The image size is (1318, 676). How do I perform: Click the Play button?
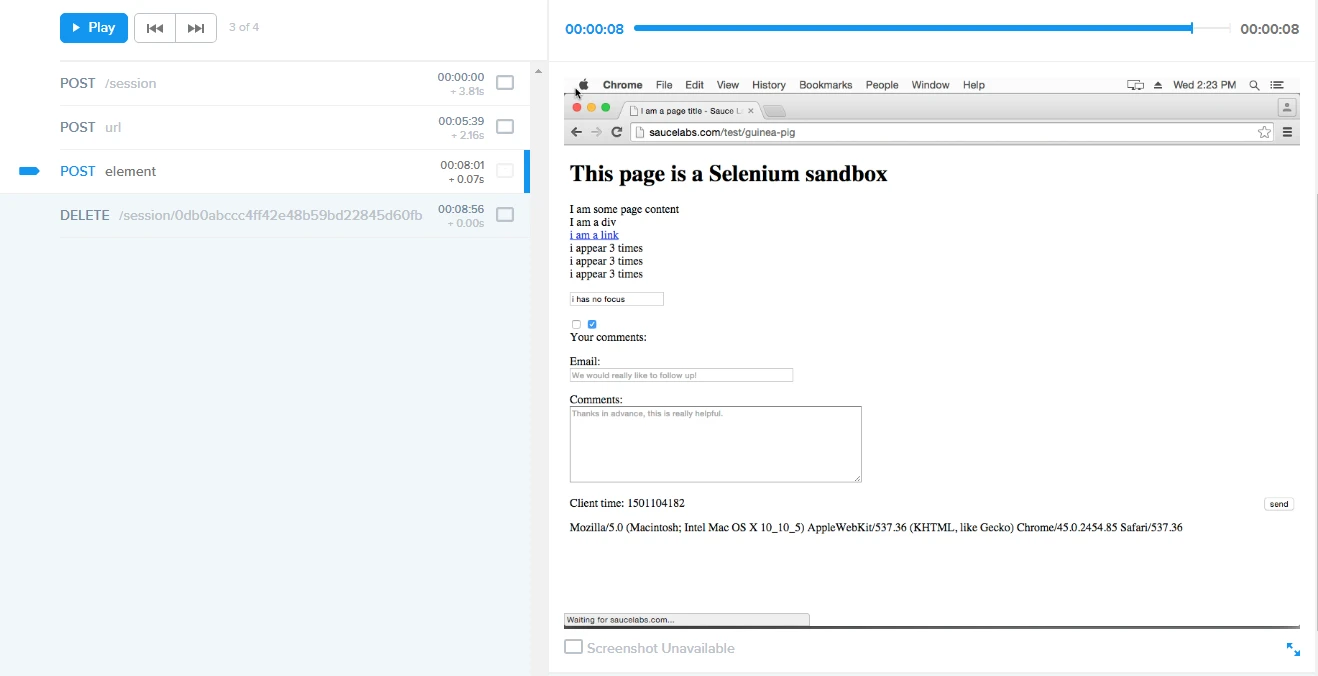pyautogui.click(x=94, y=28)
